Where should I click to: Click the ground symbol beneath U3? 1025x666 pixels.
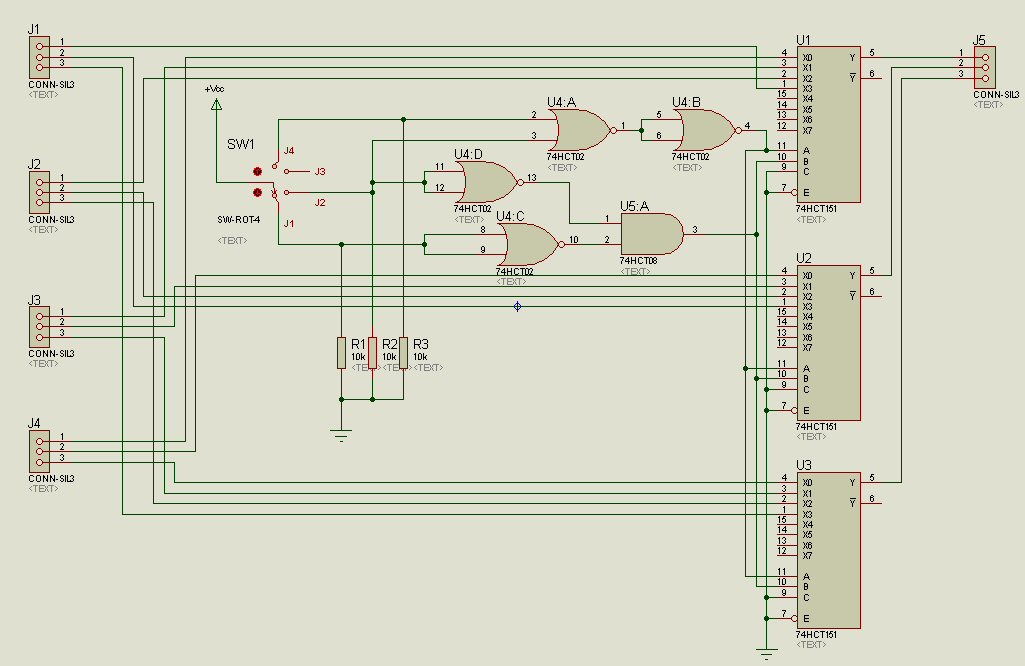[x=766, y=654]
